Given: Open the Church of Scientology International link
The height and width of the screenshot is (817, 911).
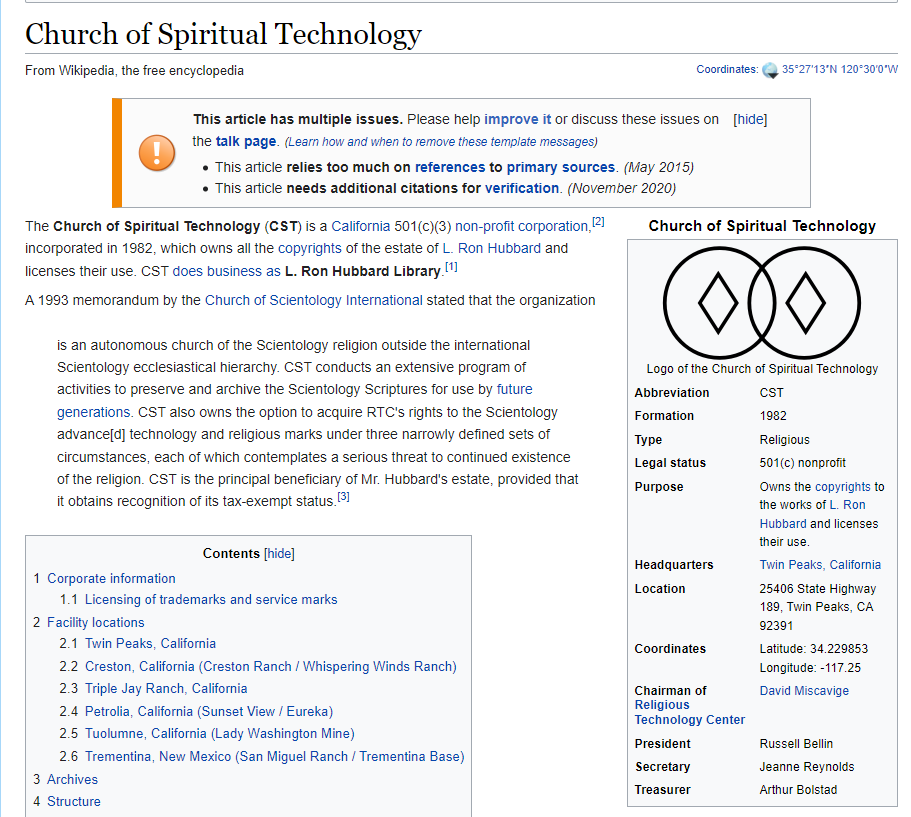Looking at the screenshot, I should 314,300.
